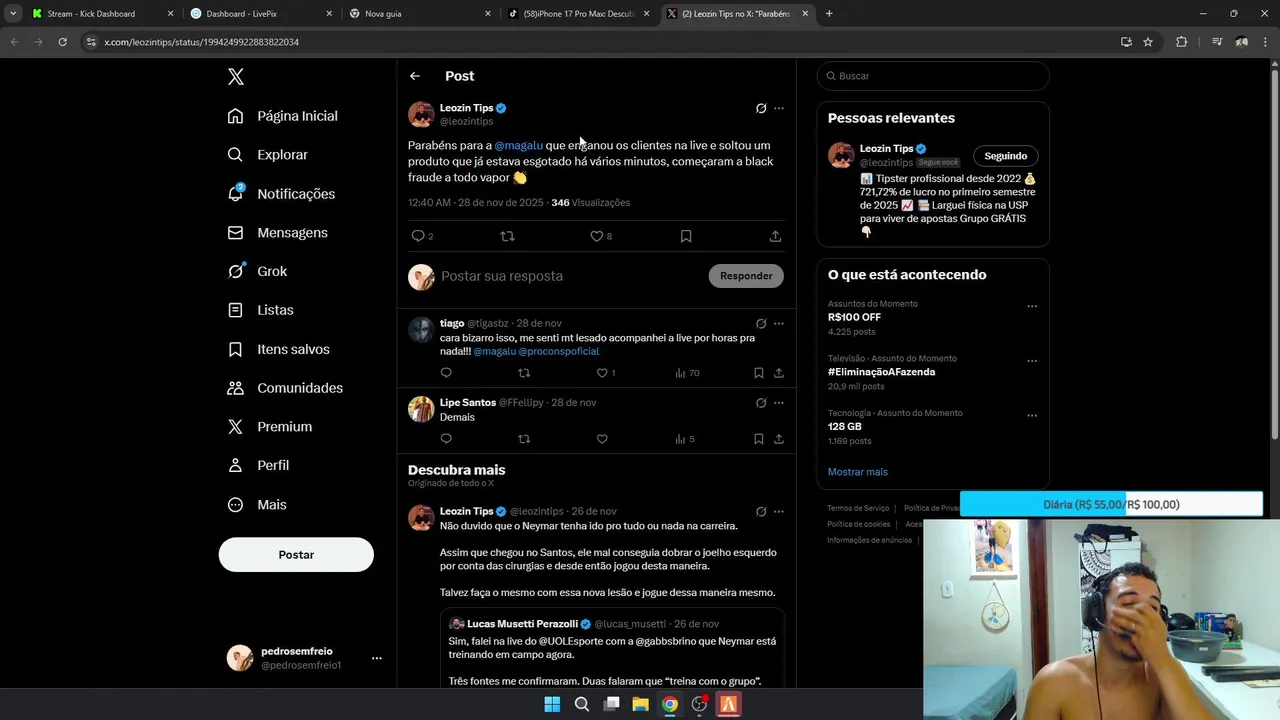This screenshot has height=720, width=1280.
Task: Click repost icon on the main post
Action: pos(507,236)
